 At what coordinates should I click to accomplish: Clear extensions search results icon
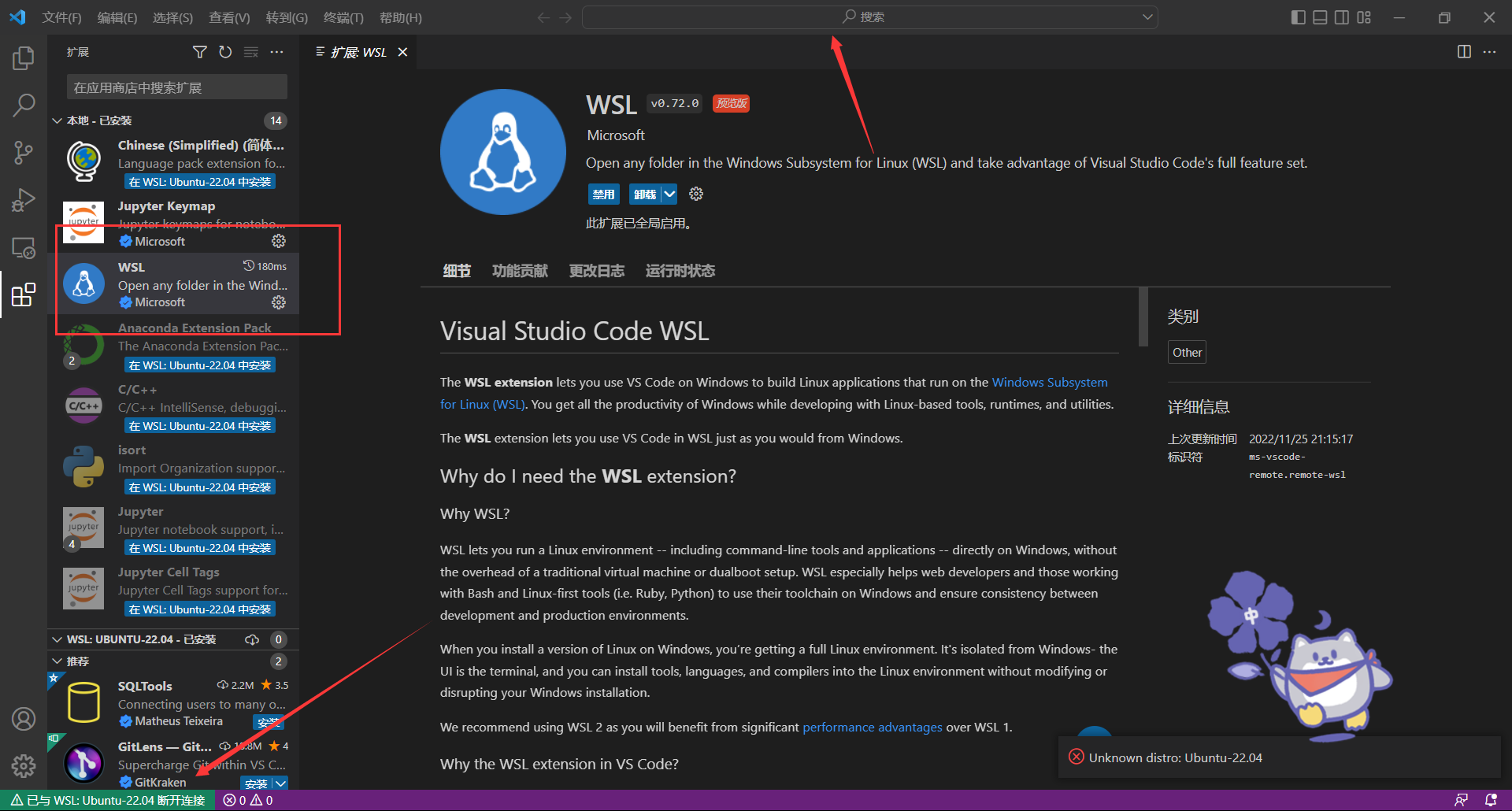[251, 52]
